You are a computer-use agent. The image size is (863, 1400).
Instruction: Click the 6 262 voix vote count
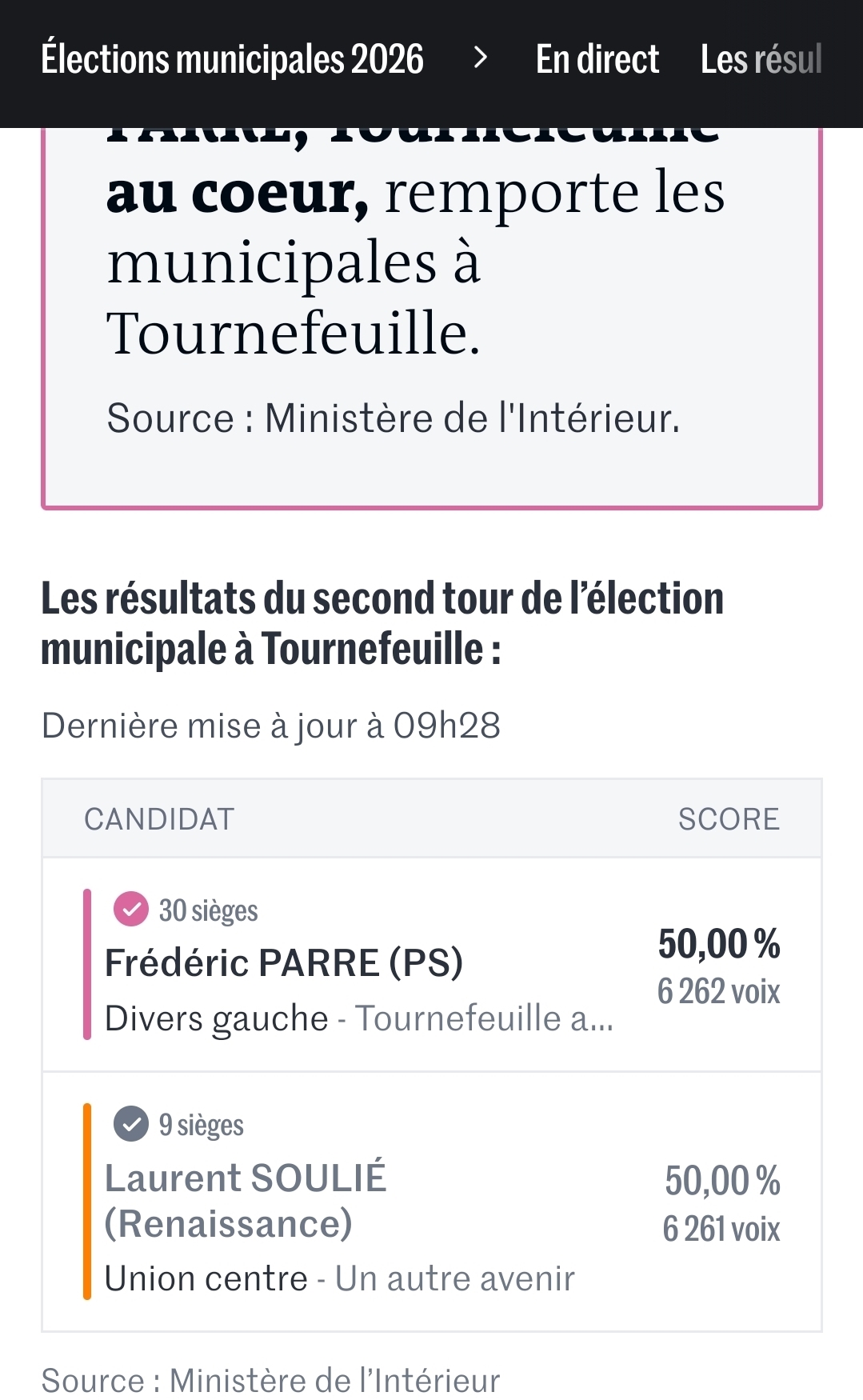(718, 992)
